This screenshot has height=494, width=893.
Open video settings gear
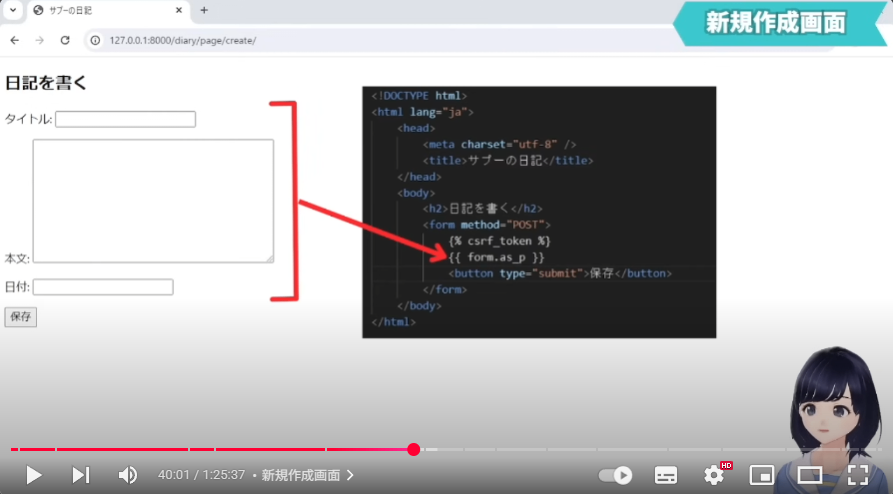tap(714, 475)
